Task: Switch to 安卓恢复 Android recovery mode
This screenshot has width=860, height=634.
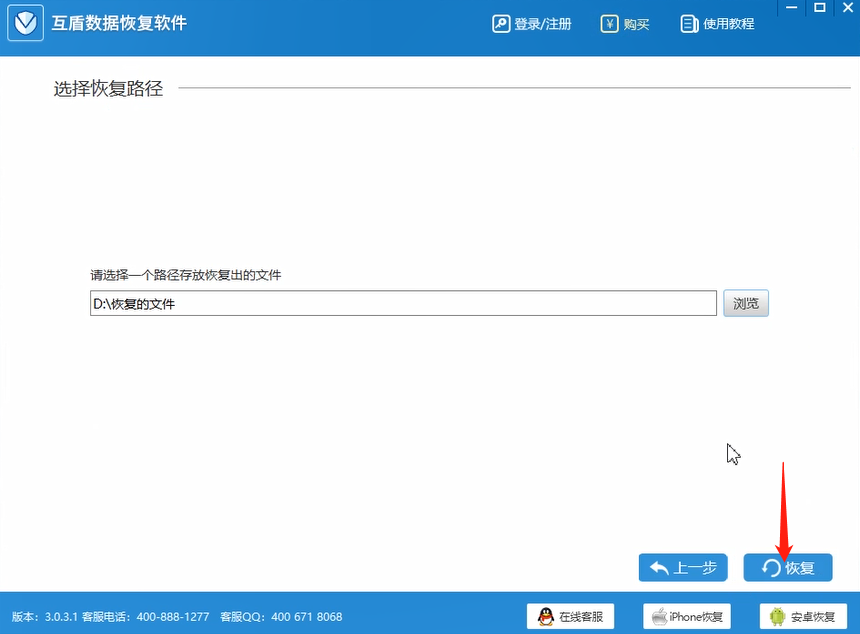Action: pos(803,616)
